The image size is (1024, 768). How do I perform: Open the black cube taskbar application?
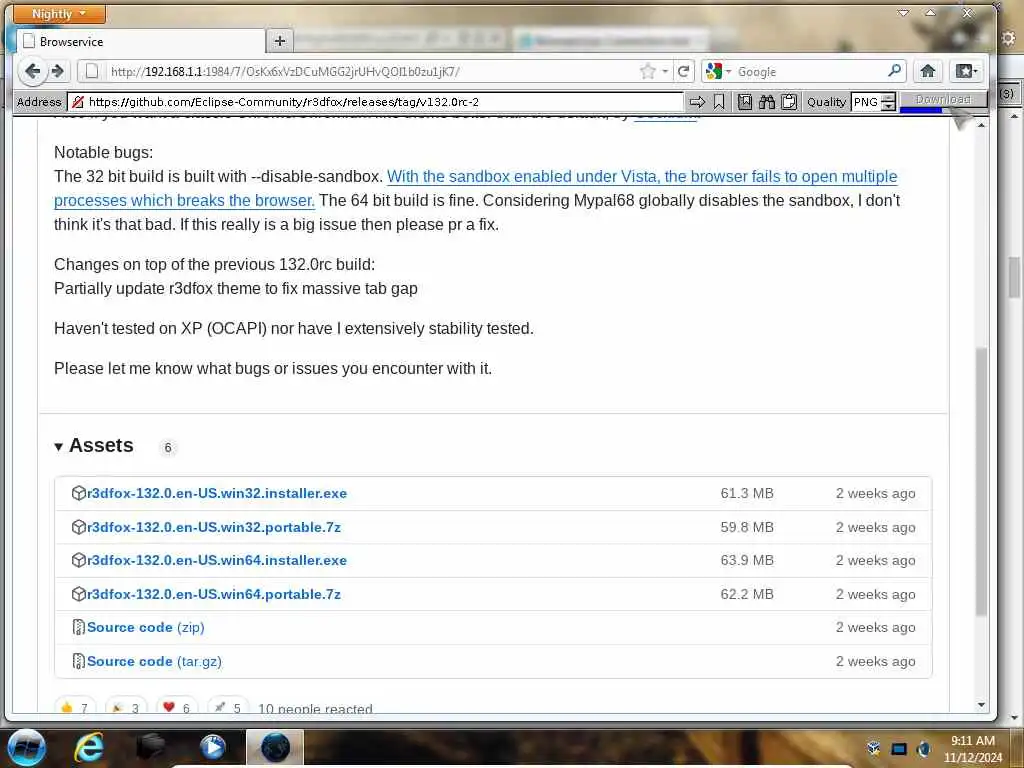[x=151, y=747]
